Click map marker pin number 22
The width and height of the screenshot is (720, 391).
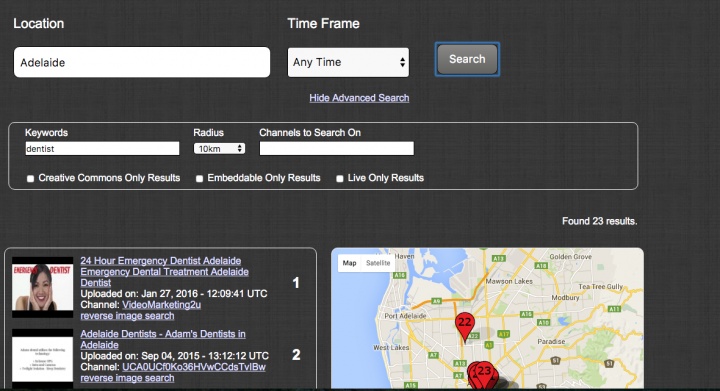point(465,326)
